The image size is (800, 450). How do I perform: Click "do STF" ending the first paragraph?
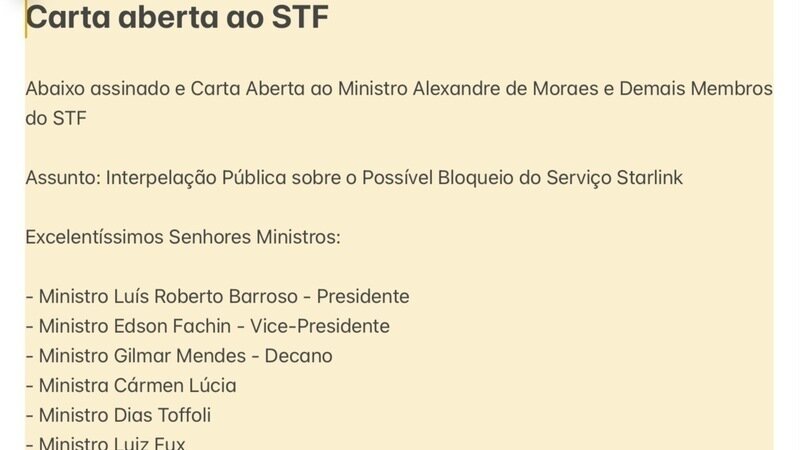(56, 119)
